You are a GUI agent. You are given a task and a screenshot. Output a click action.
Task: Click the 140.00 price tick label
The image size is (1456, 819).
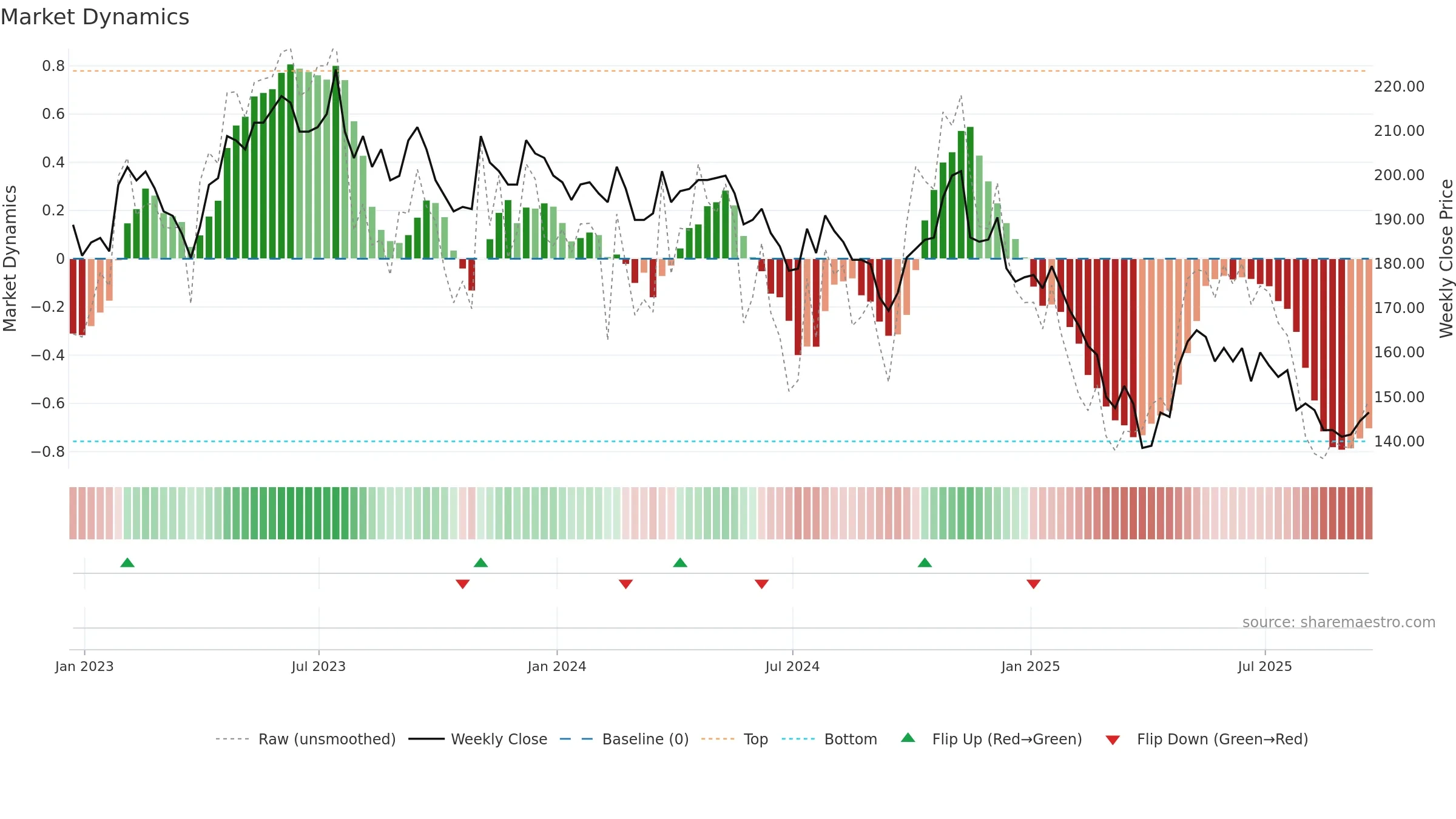[x=1400, y=441]
